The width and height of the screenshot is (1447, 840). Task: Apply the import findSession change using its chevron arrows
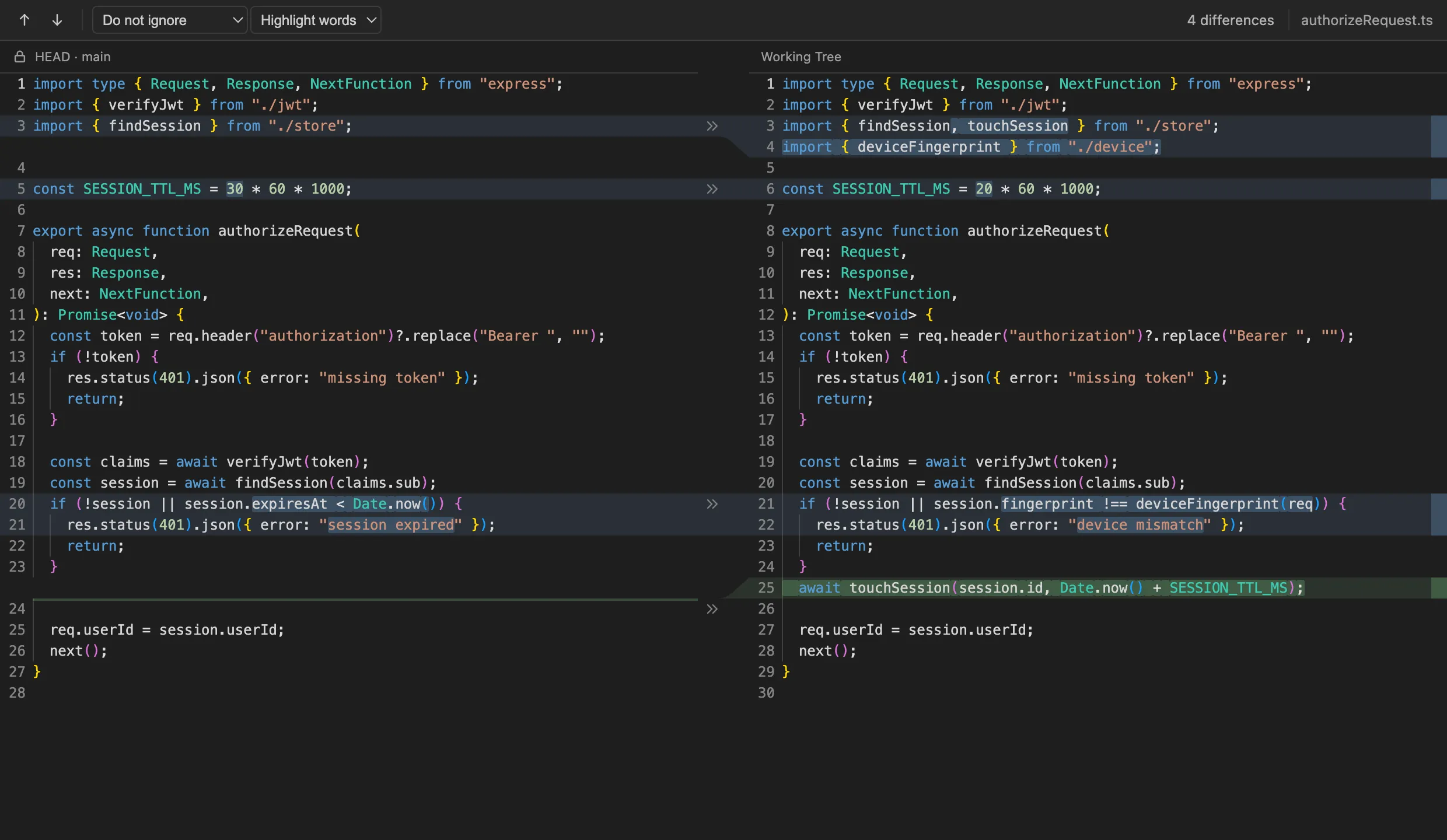click(712, 126)
